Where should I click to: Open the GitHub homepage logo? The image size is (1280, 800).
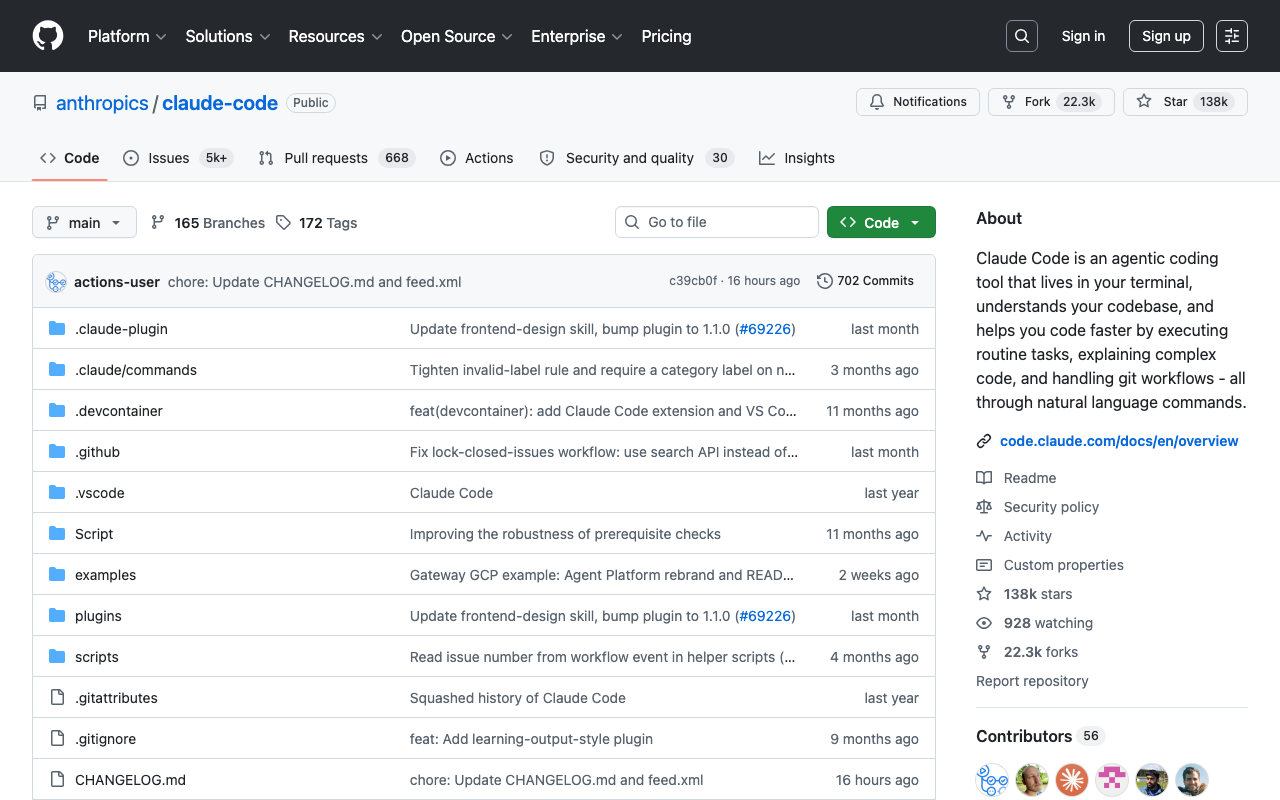click(48, 36)
